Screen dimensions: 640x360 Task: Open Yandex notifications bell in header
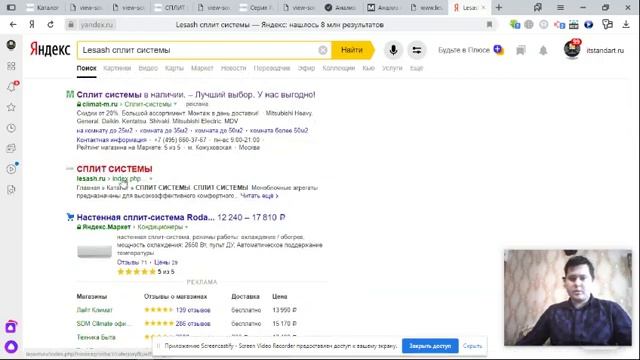click(x=543, y=51)
